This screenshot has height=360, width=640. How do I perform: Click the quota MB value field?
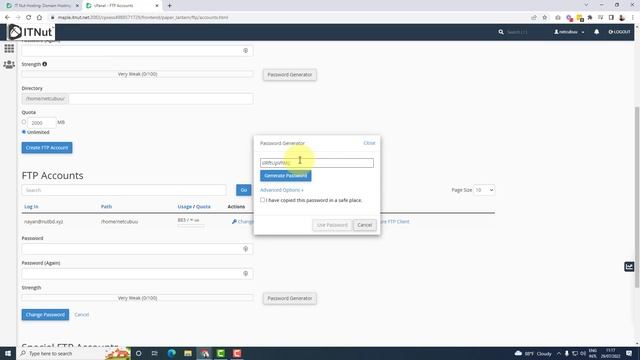[x=42, y=122]
